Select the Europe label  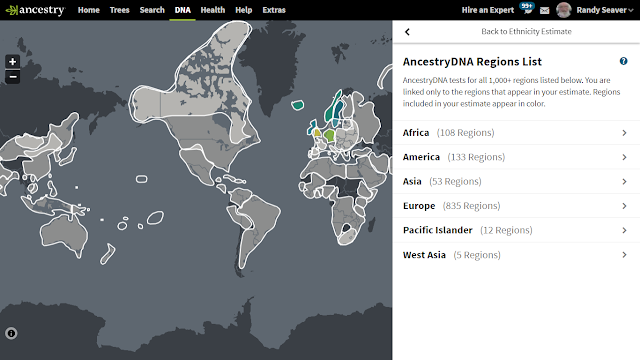coord(419,206)
